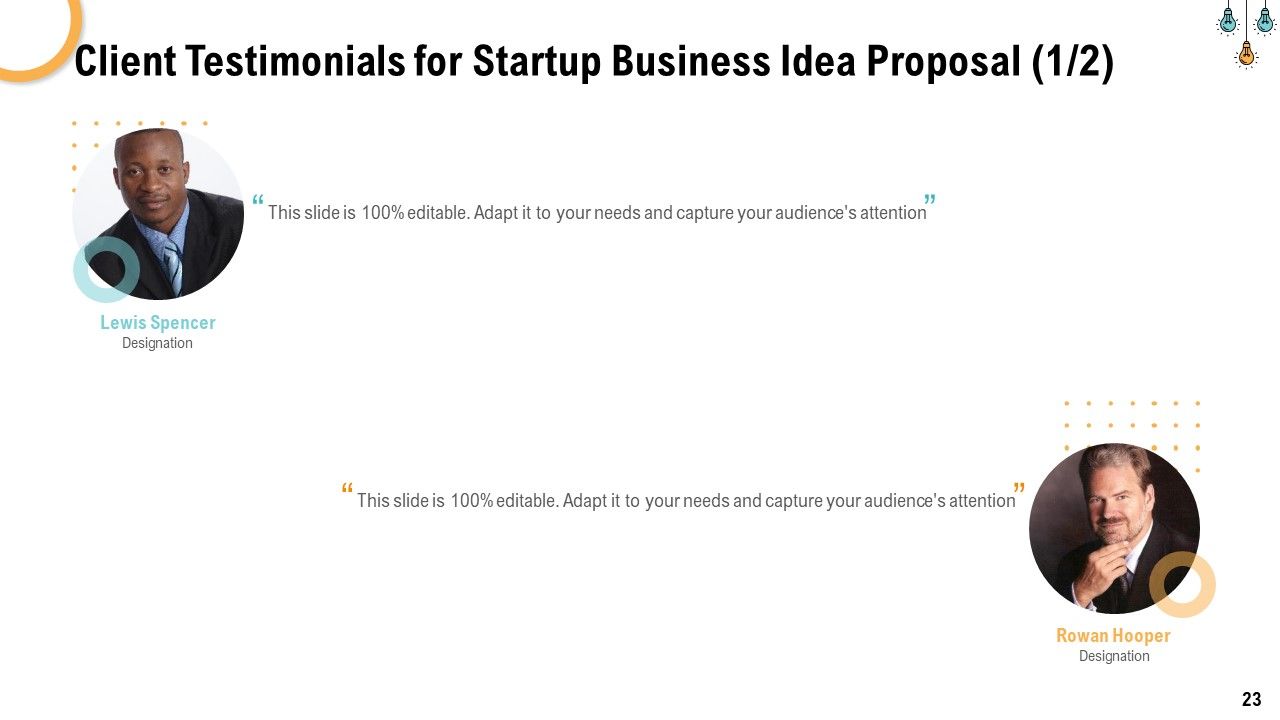This screenshot has width=1280, height=720.
Task: Click the orange opening quote mark
Action: (347, 491)
